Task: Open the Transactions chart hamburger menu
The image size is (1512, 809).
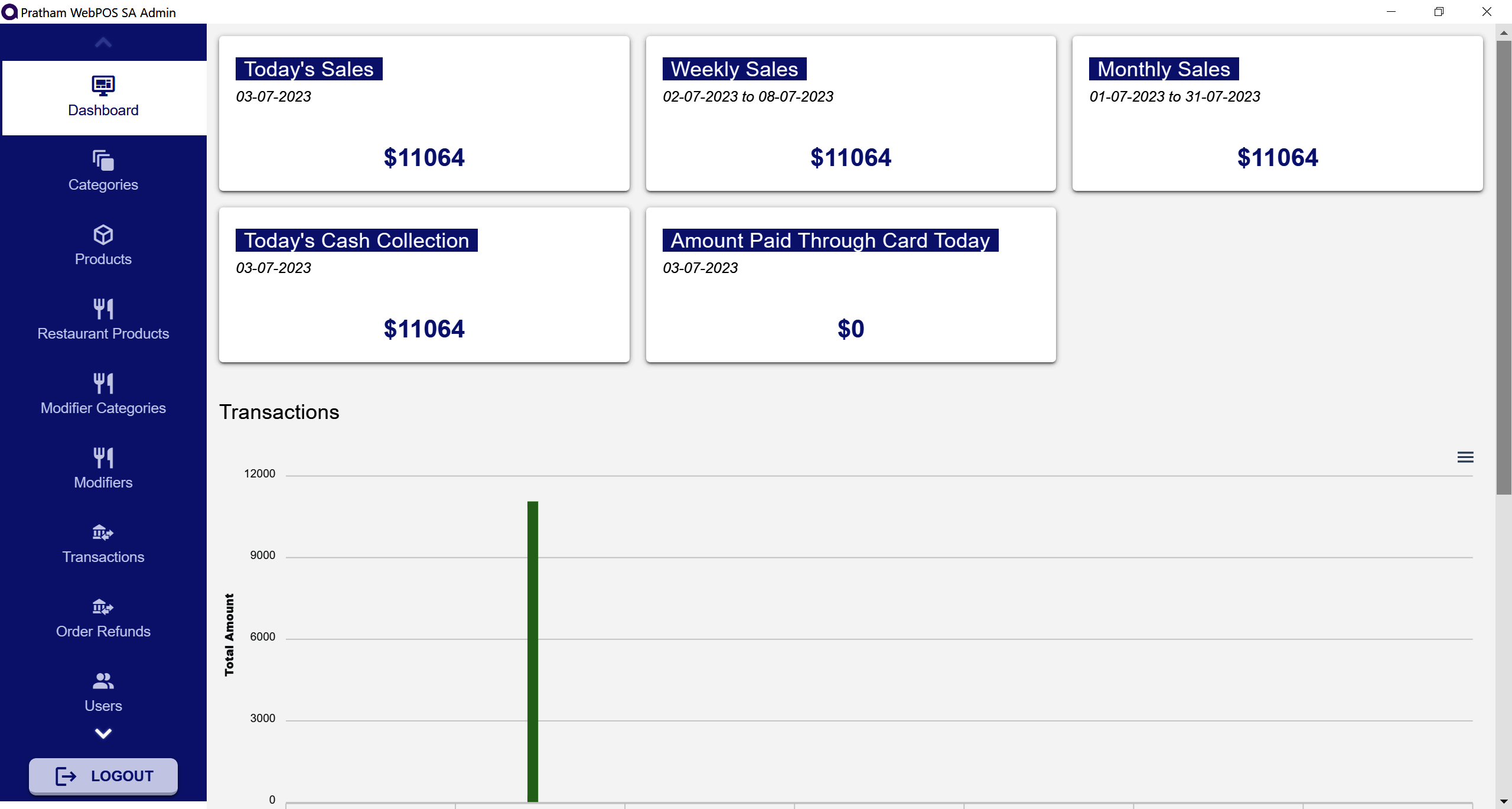Action: pyautogui.click(x=1464, y=456)
